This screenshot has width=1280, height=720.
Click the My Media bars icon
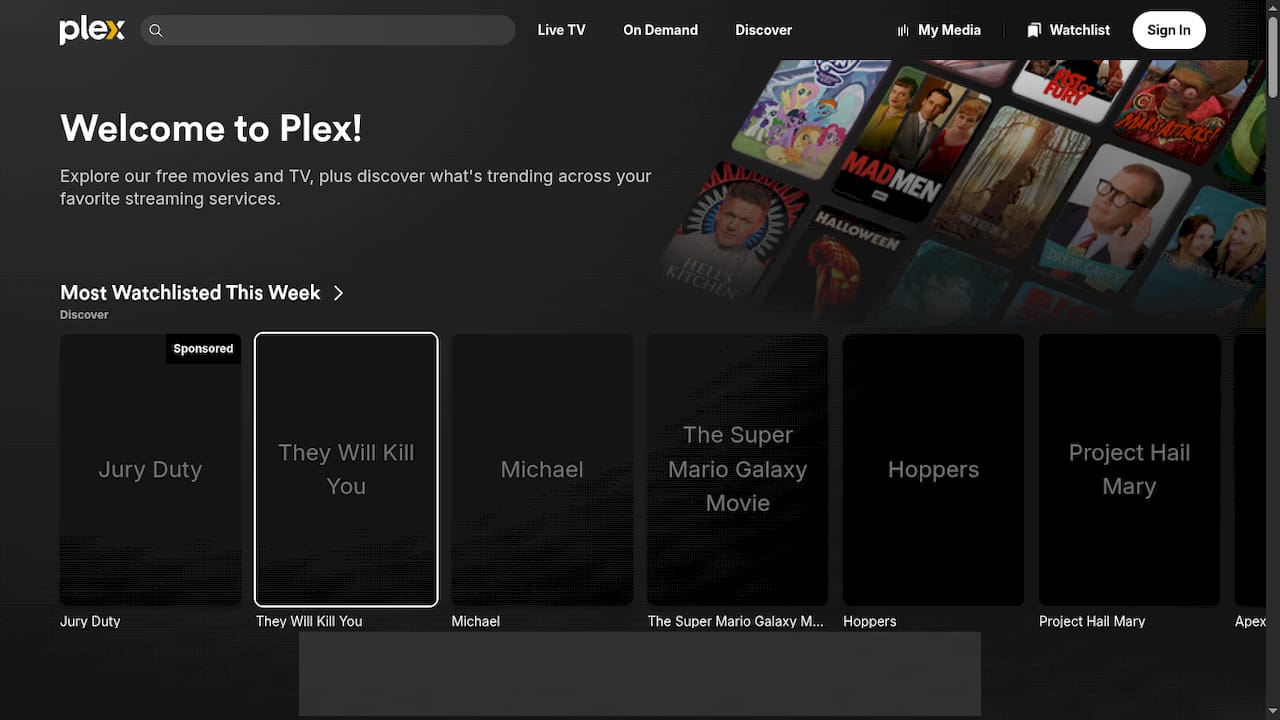tap(903, 30)
